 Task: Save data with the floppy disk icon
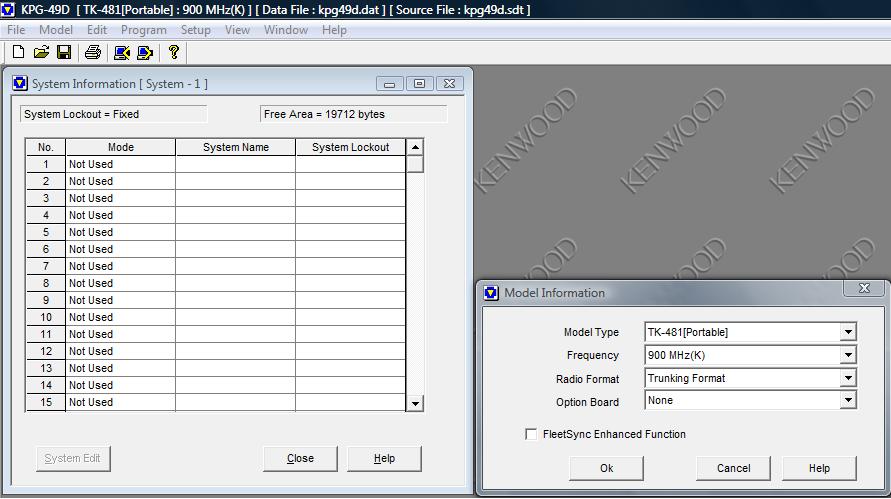tap(64, 52)
